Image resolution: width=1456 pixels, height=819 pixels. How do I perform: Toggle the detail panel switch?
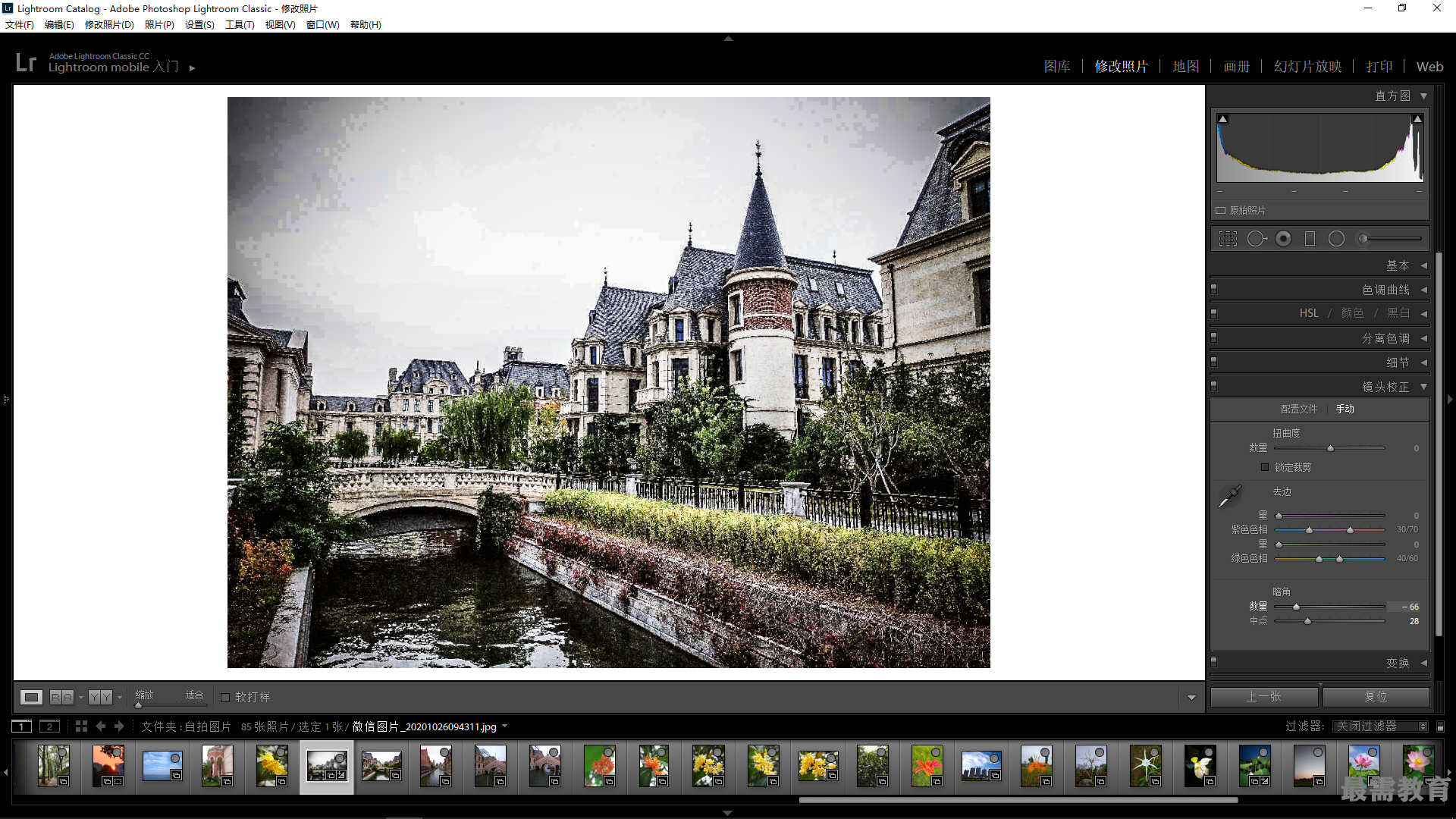coord(1214,362)
